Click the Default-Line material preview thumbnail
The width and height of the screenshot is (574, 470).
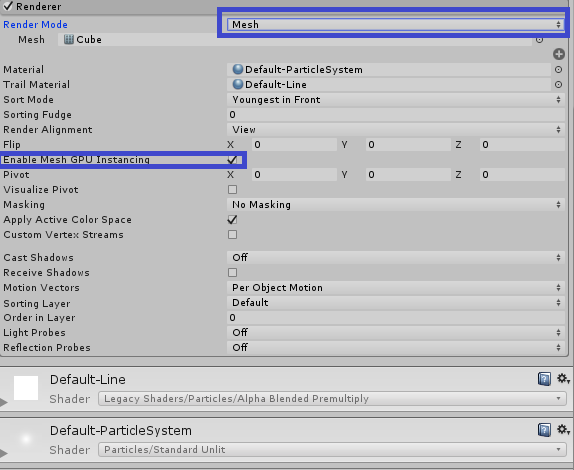pyautogui.click(x=26, y=388)
